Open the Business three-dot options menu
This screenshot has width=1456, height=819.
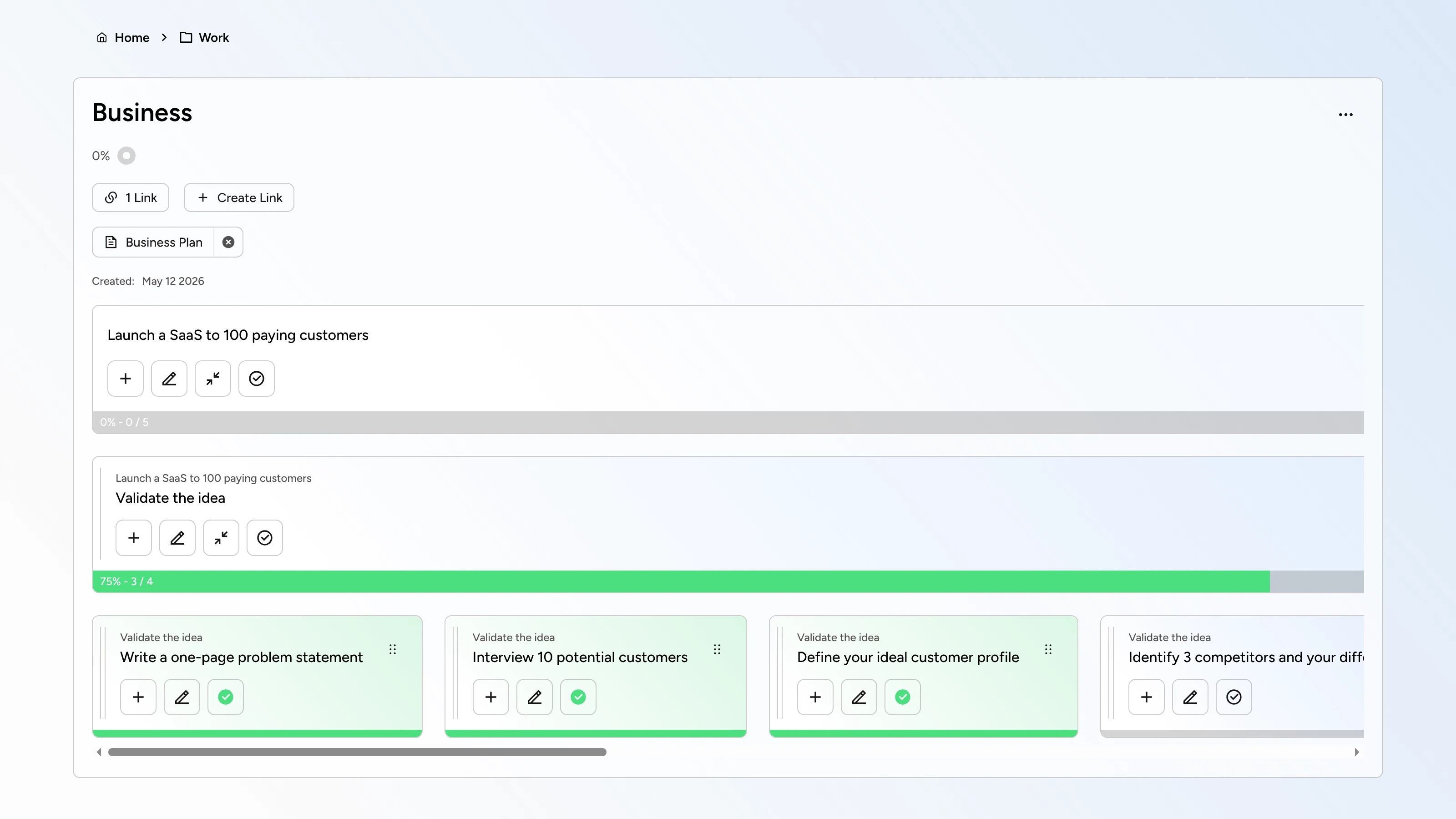point(1345,115)
